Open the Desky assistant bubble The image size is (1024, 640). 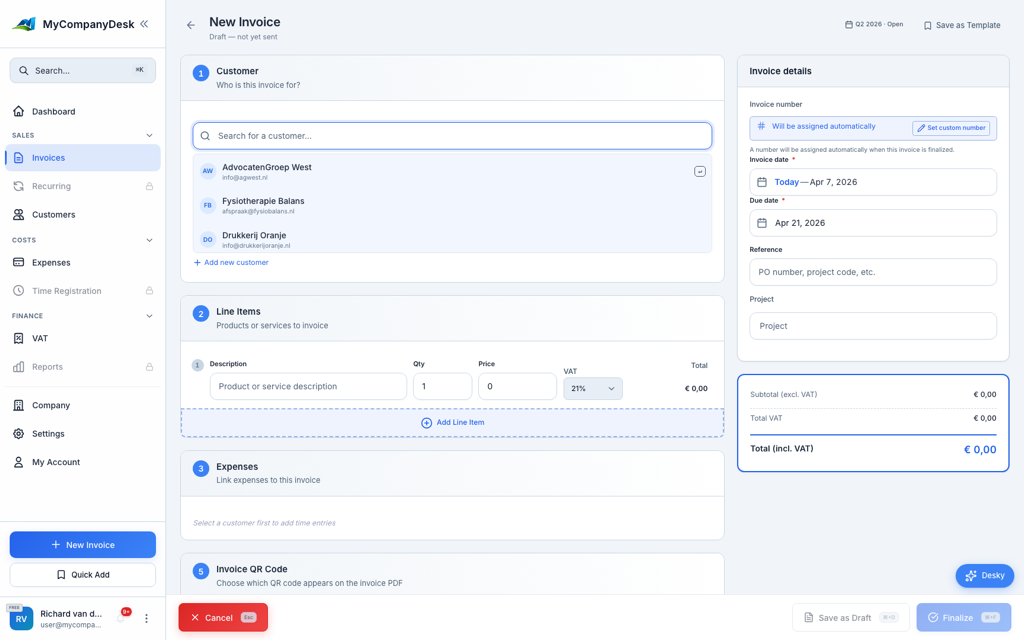984,575
